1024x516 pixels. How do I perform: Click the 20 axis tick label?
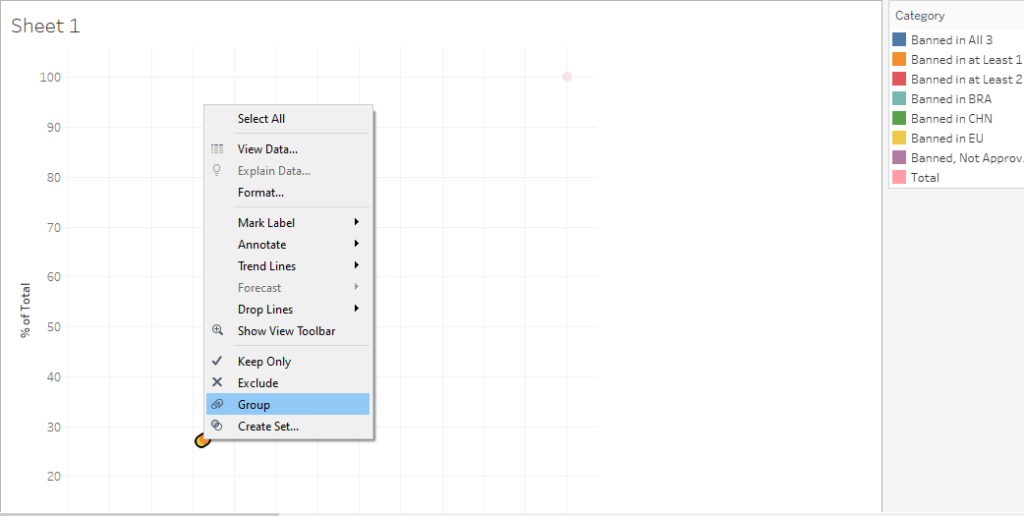[54, 476]
